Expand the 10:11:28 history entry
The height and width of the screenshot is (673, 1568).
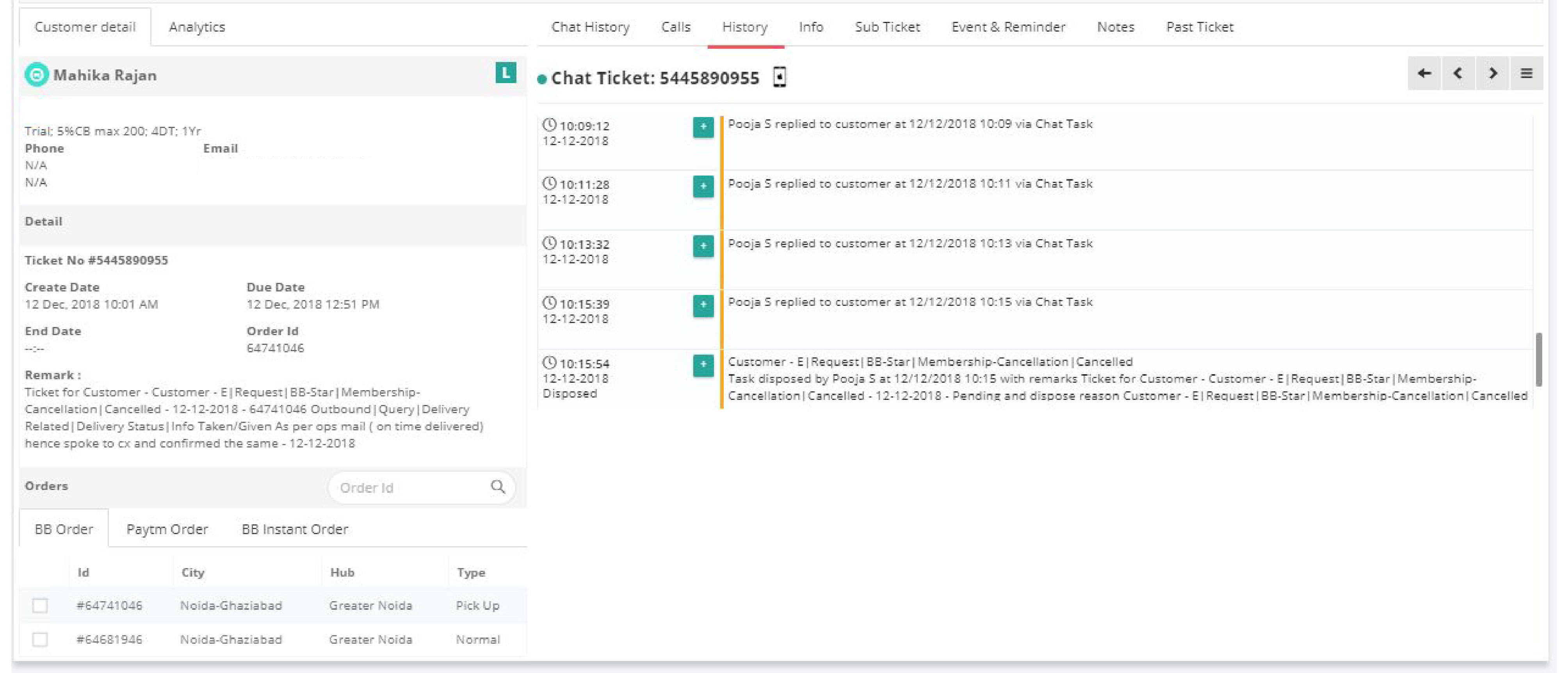pyautogui.click(x=703, y=186)
